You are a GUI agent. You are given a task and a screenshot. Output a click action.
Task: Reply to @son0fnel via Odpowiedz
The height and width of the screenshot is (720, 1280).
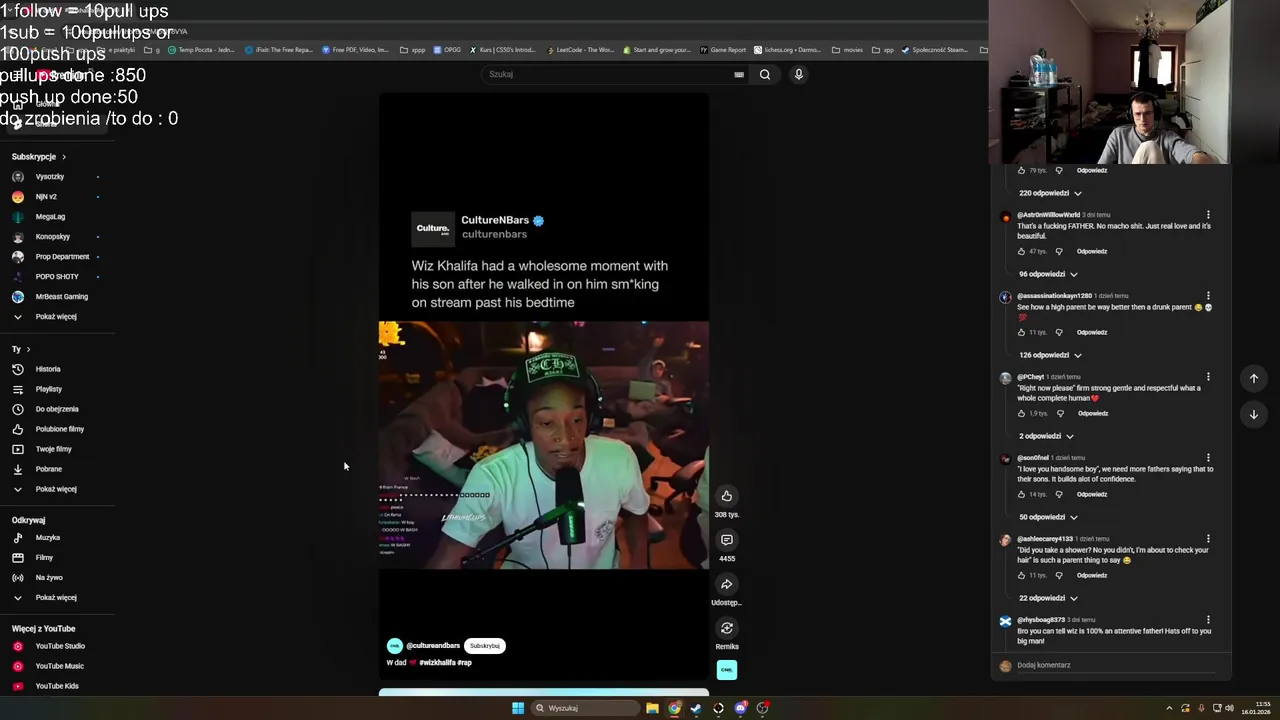(x=1092, y=494)
